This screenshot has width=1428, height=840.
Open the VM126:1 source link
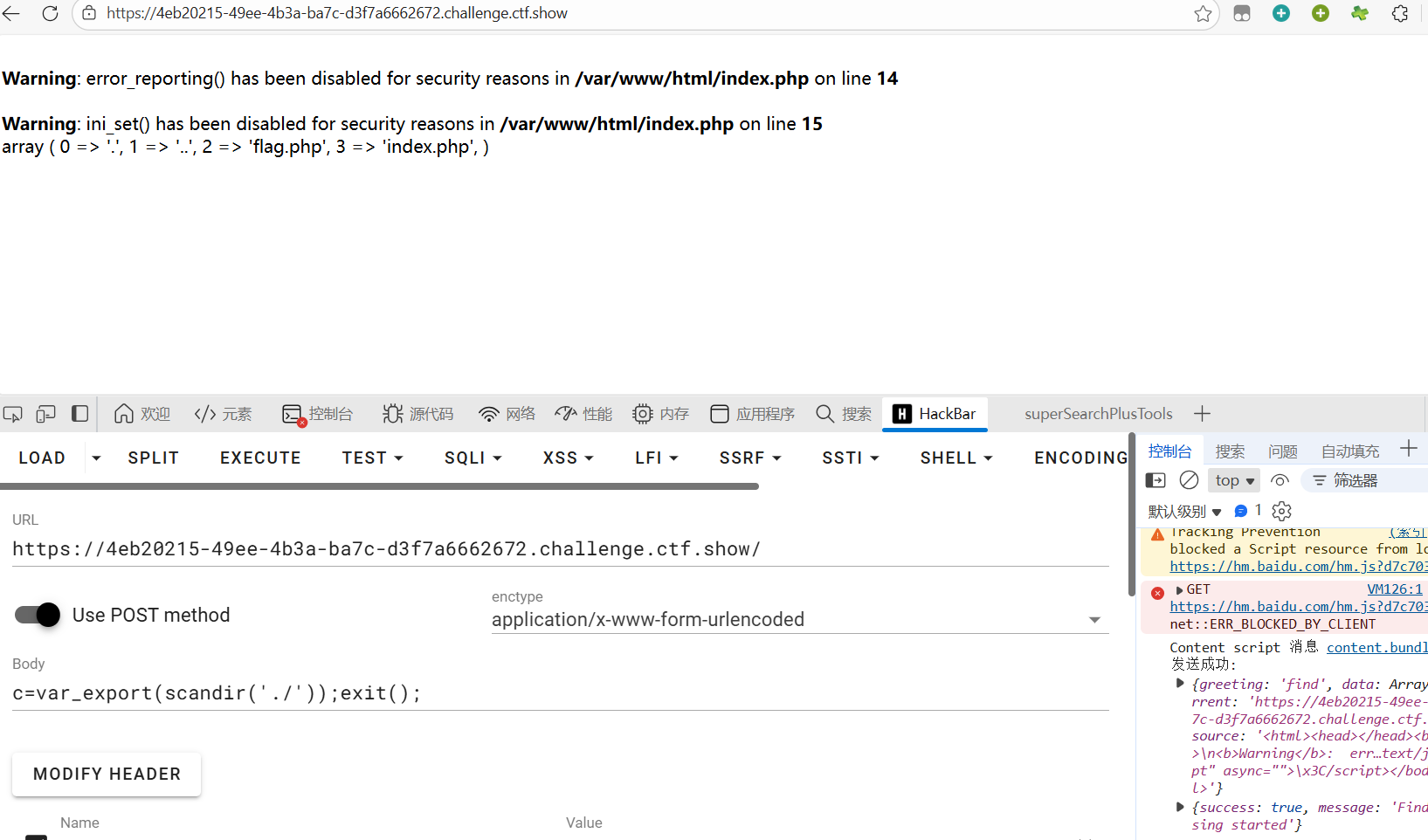point(1395,589)
